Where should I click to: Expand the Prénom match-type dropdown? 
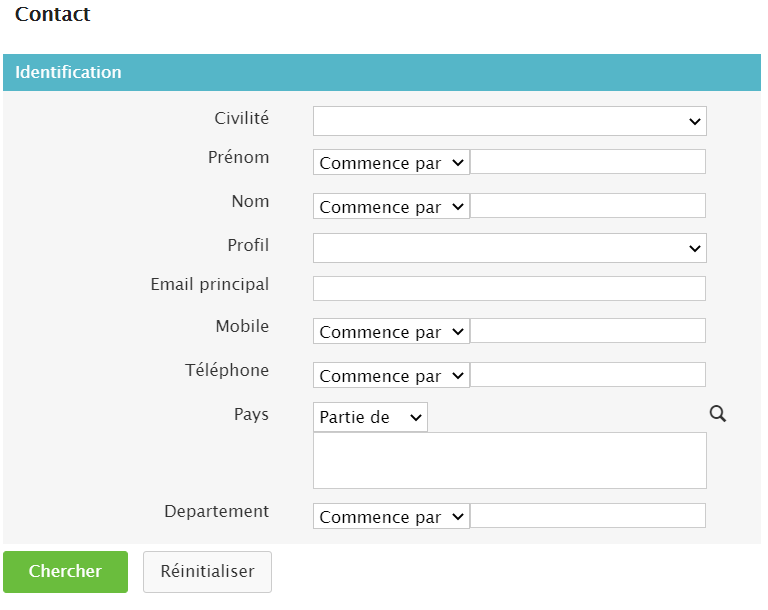391,163
